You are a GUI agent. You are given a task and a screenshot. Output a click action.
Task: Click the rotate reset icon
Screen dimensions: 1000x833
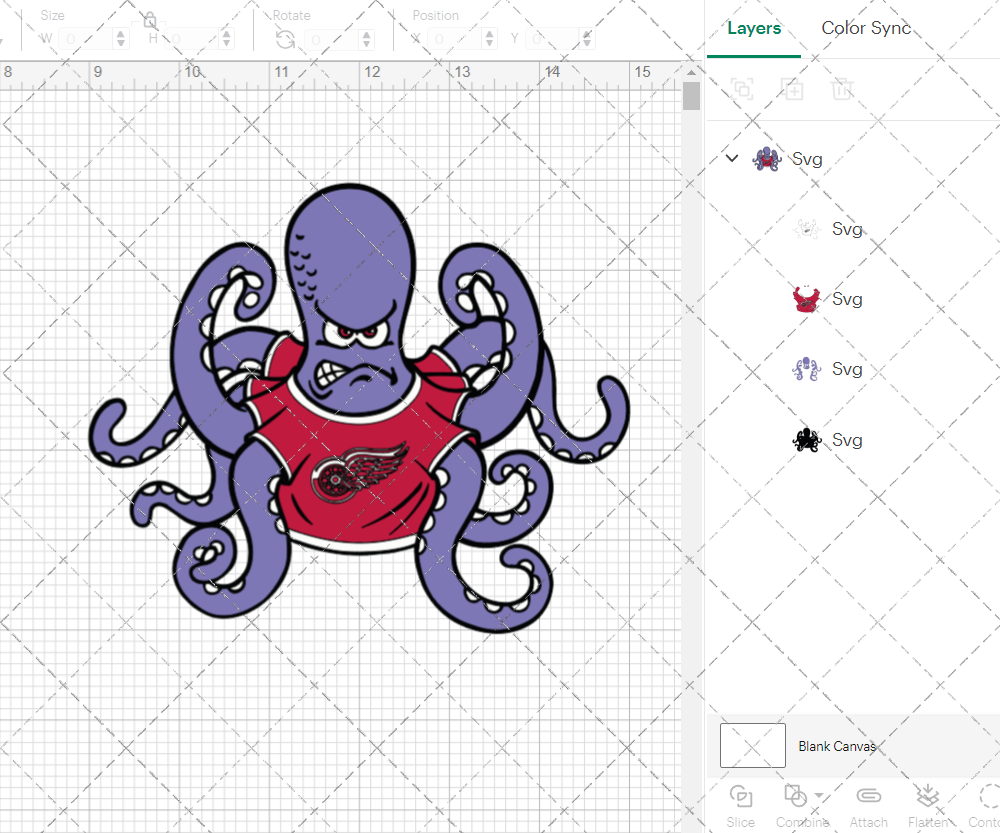[x=285, y=37]
